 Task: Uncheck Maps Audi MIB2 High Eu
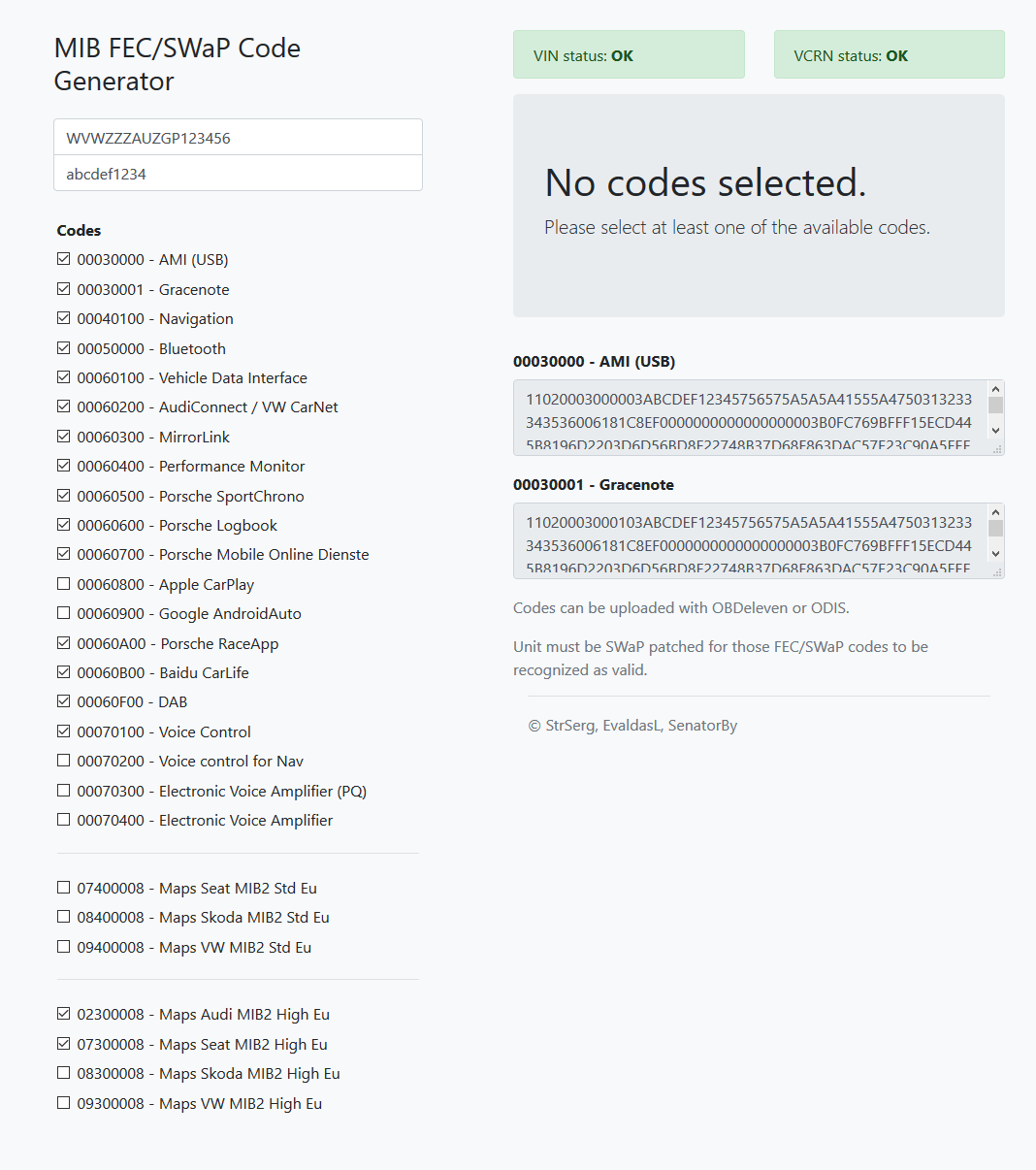[x=63, y=1013]
